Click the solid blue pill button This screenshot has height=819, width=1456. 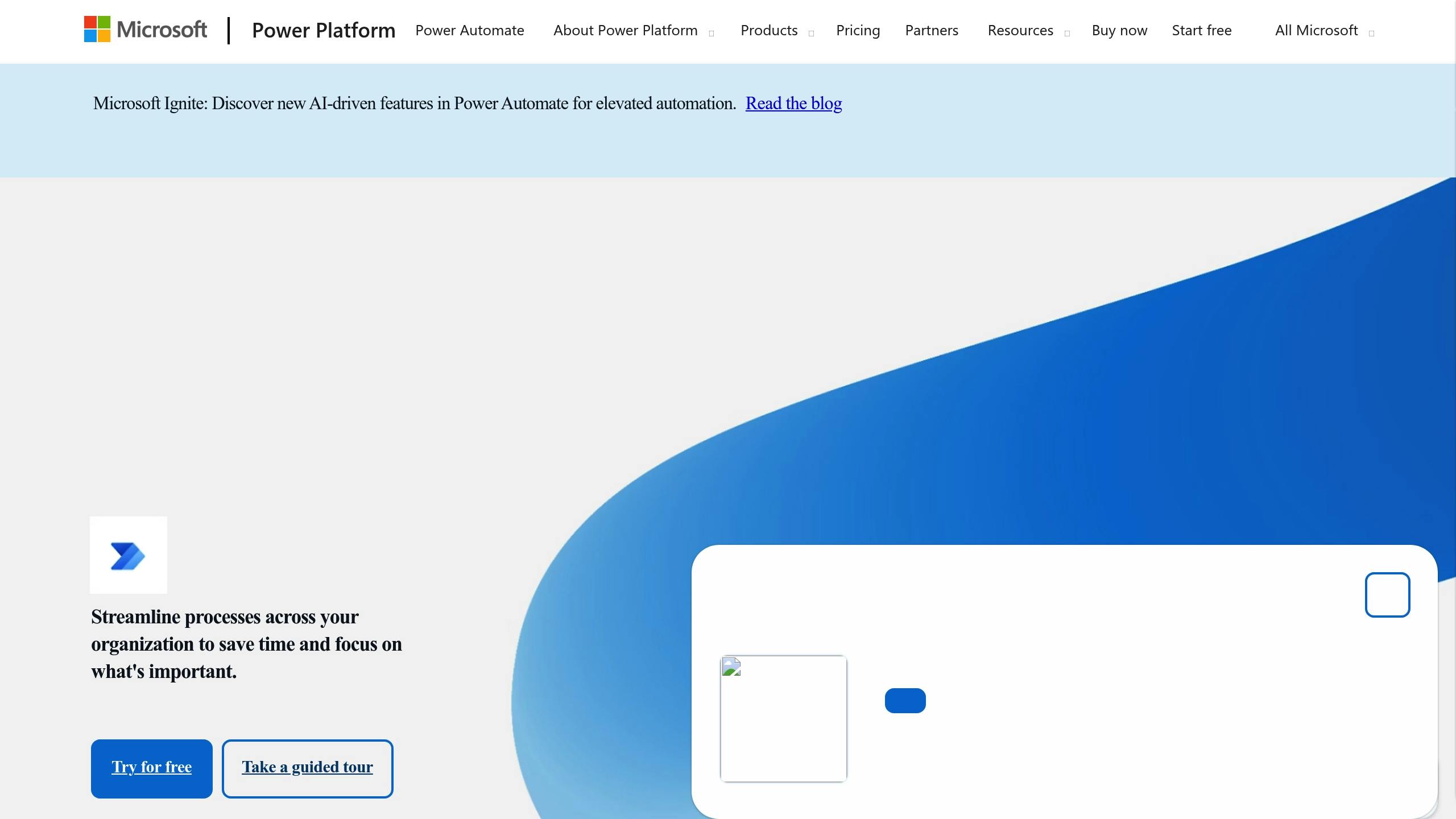[x=905, y=700]
